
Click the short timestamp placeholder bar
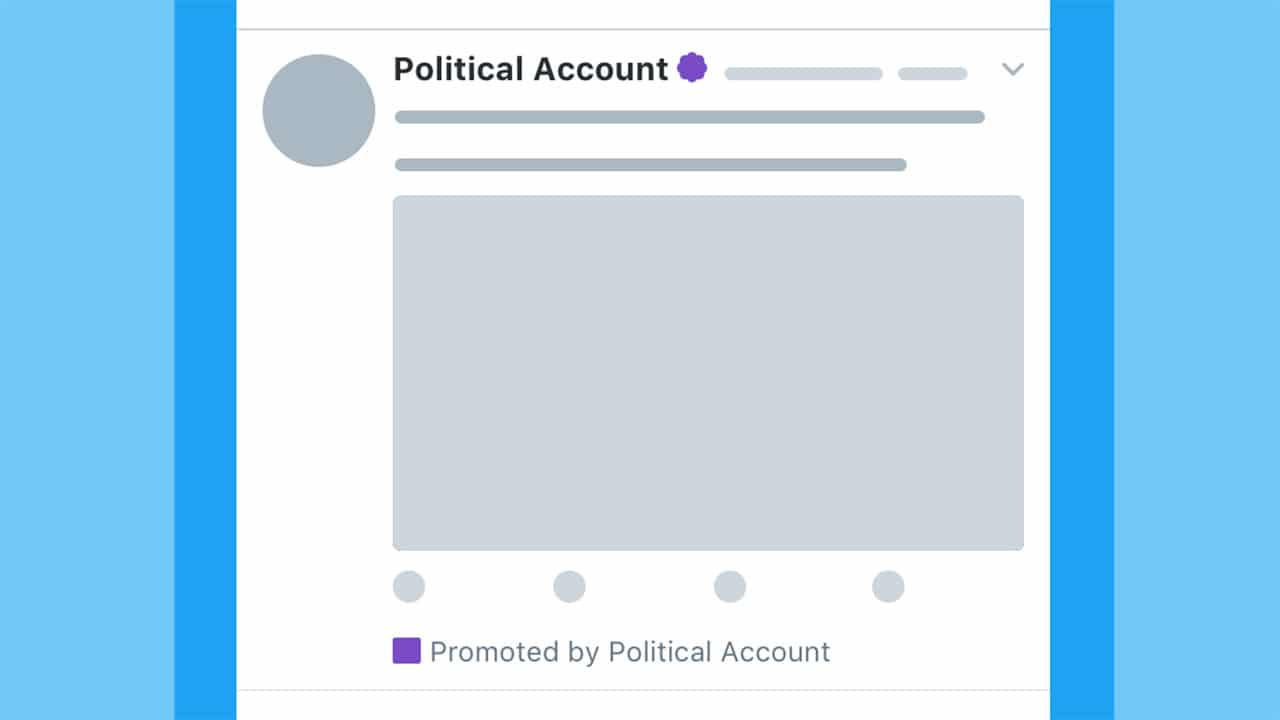pyautogui.click(x=932, y=73)
